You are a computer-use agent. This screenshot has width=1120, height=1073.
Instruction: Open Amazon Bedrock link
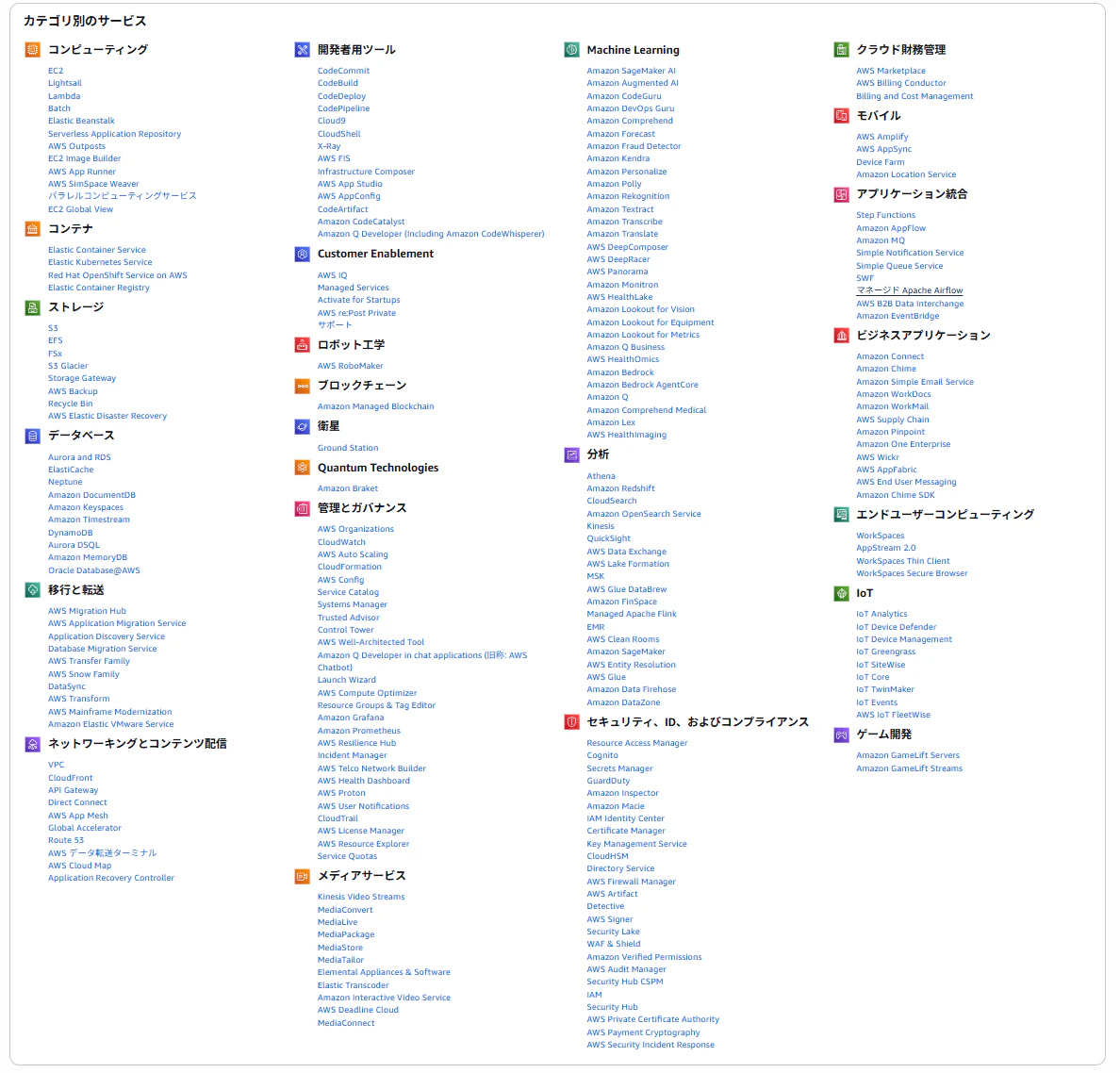(620, 372)
